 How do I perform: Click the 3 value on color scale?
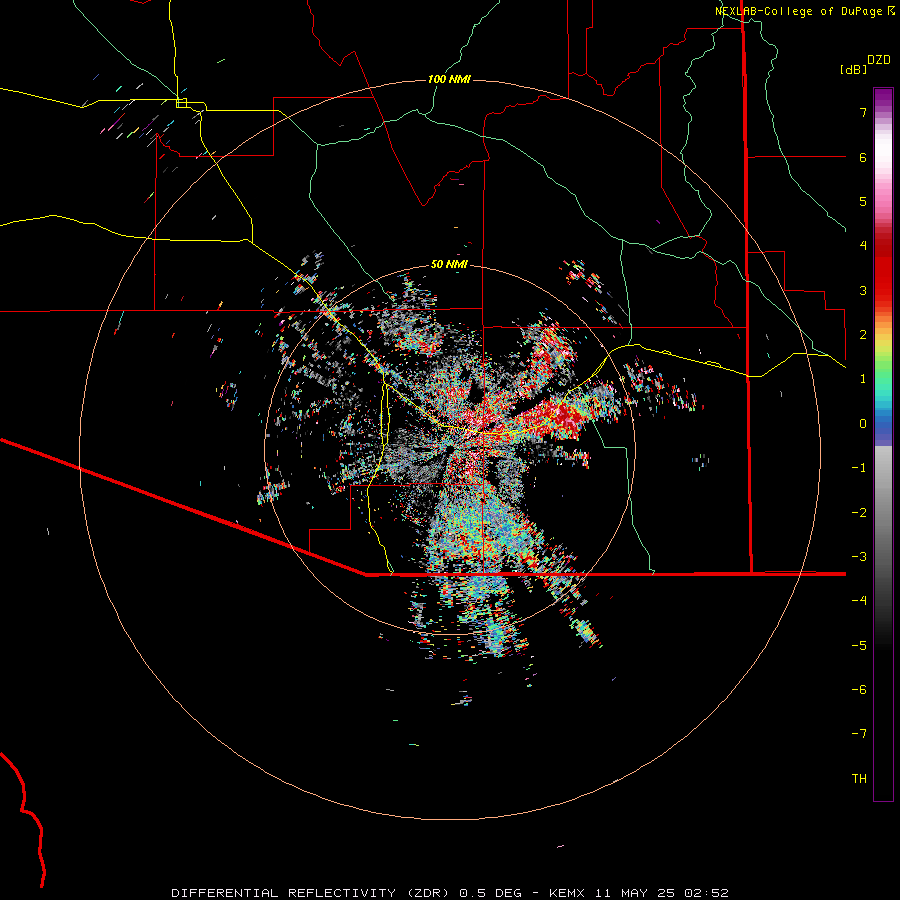(x=863, y=290)
